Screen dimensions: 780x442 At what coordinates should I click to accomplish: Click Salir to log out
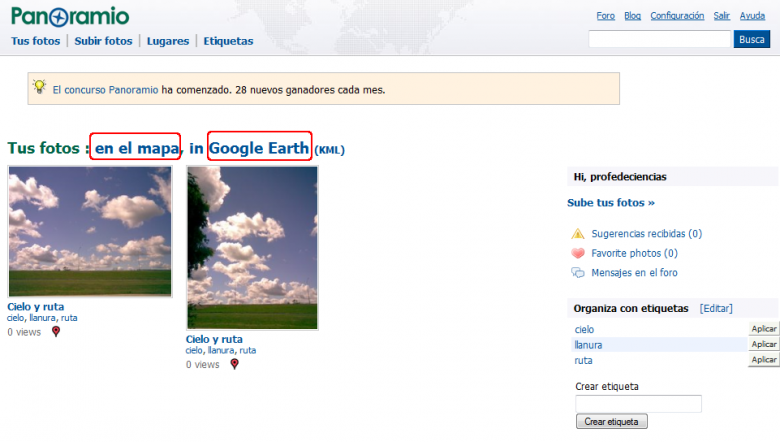coord(721,15)
